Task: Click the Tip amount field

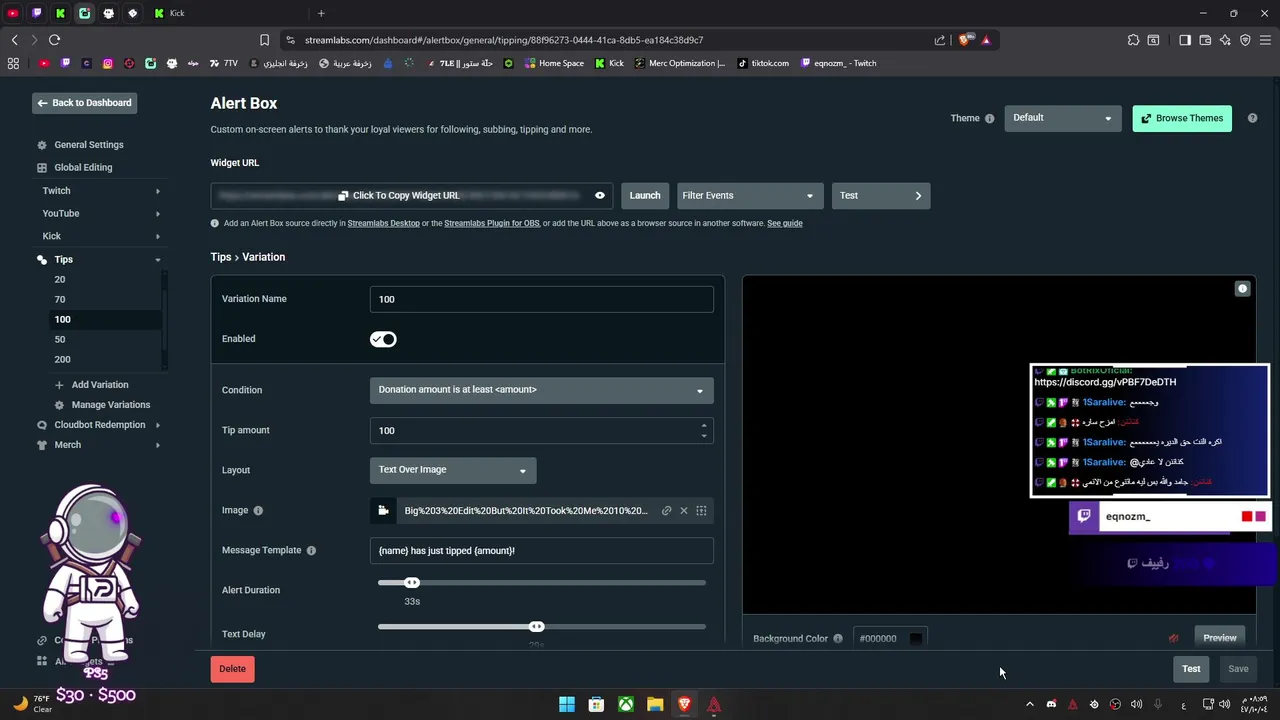Action: pyautogui.click(x=541, y=430)
